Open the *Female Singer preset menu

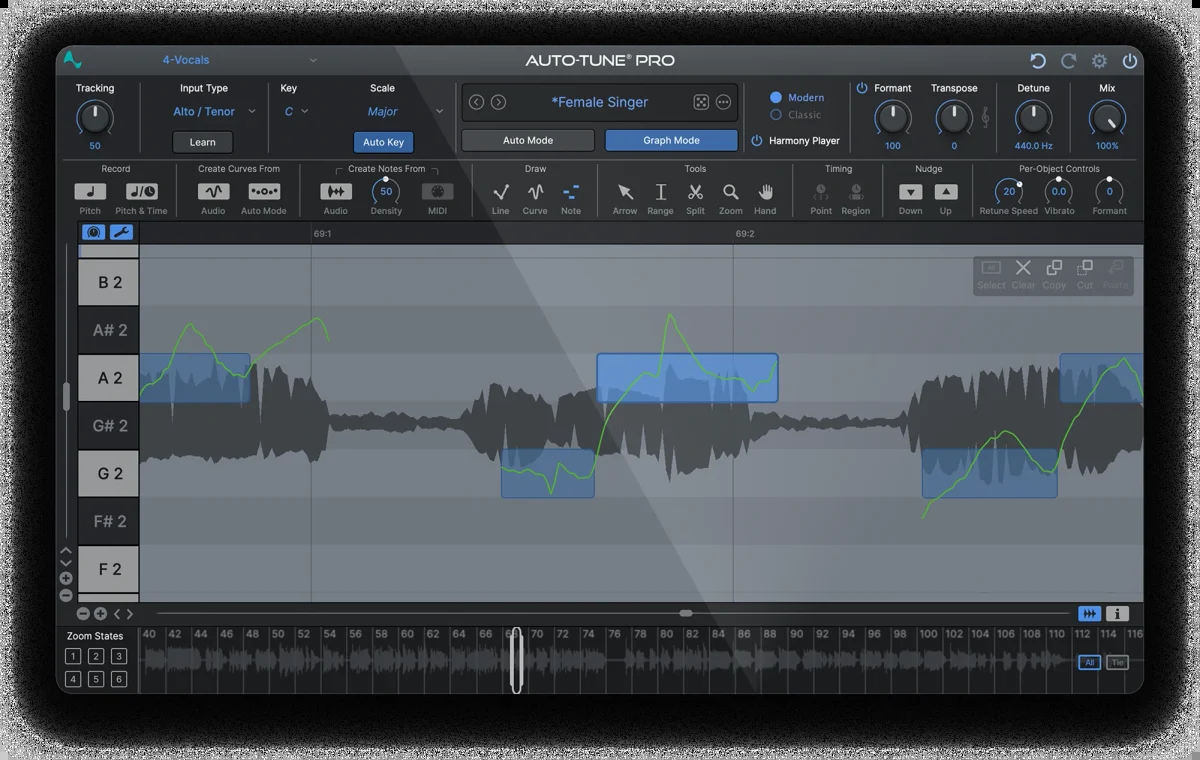599,102
